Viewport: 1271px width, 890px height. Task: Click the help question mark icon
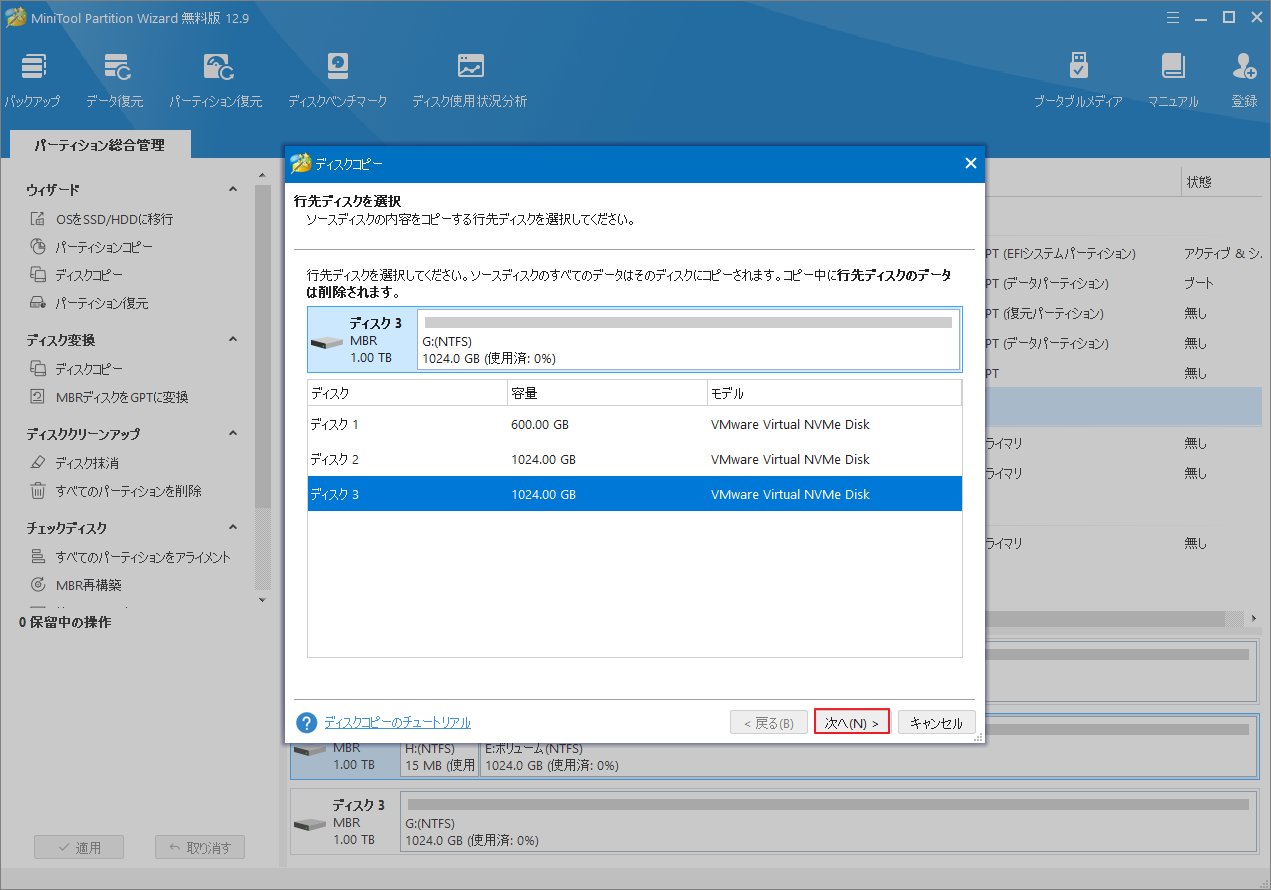pos(307,722)
